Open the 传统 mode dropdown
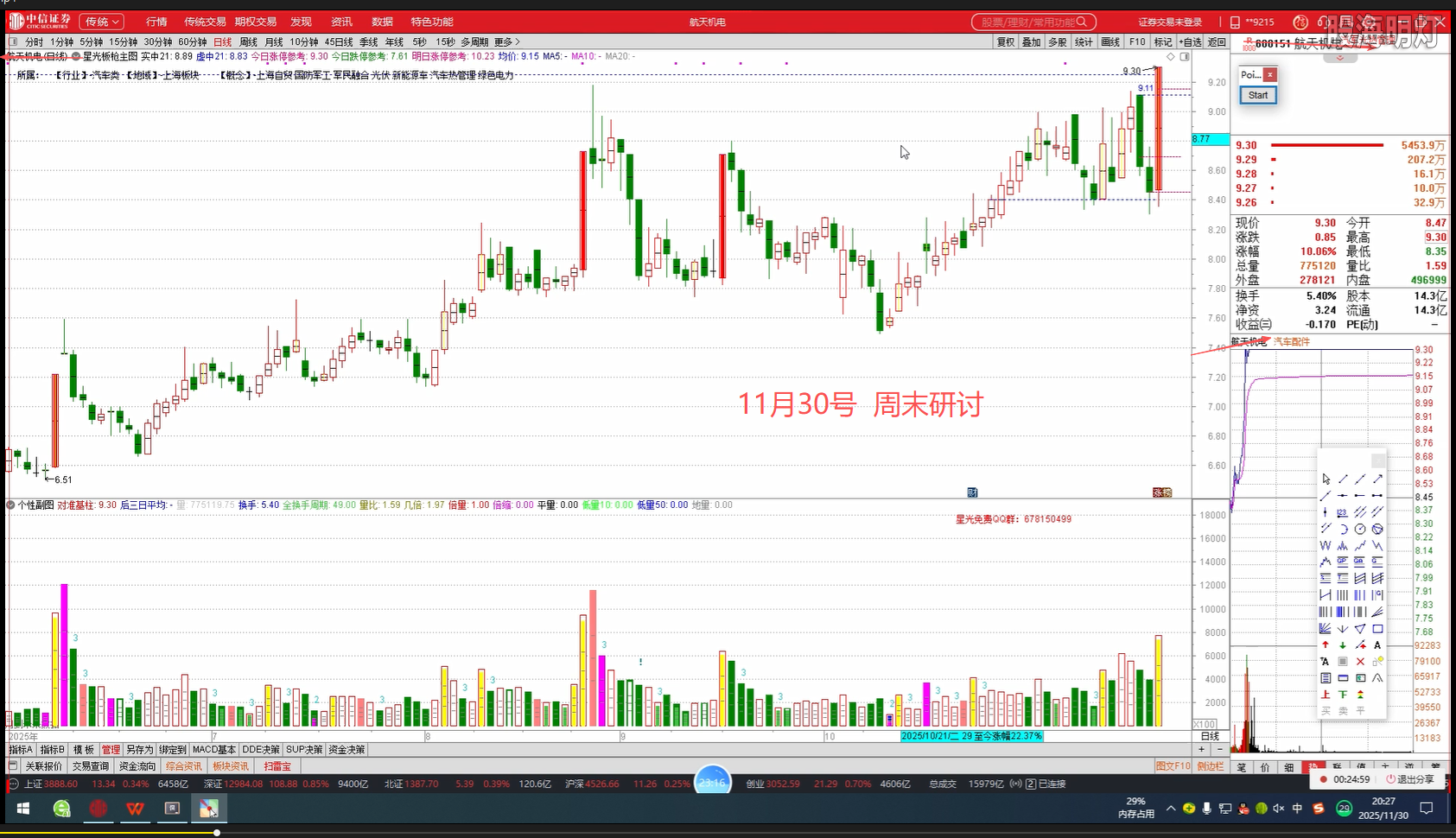 click(x=100, y=21)
